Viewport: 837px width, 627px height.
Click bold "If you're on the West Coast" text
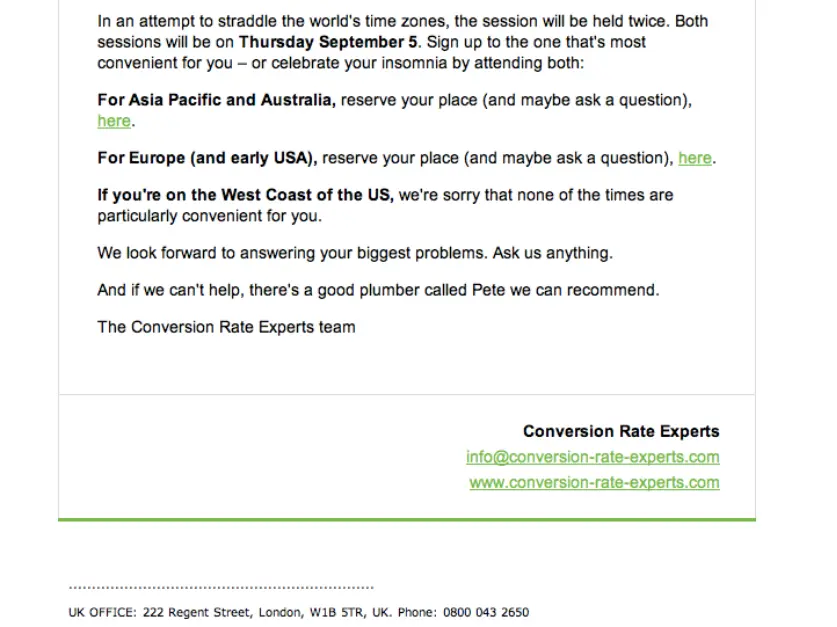(x=245, y=195)
